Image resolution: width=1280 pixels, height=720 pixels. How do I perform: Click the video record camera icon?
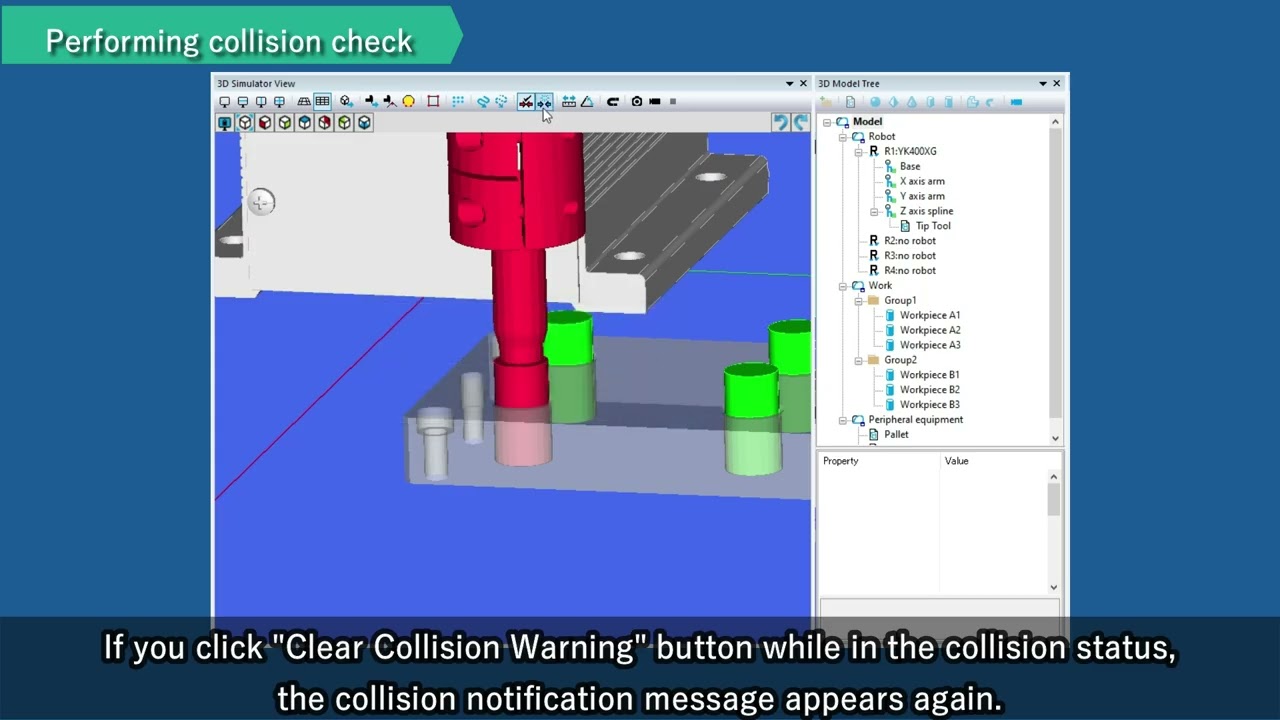pos(655,101)
